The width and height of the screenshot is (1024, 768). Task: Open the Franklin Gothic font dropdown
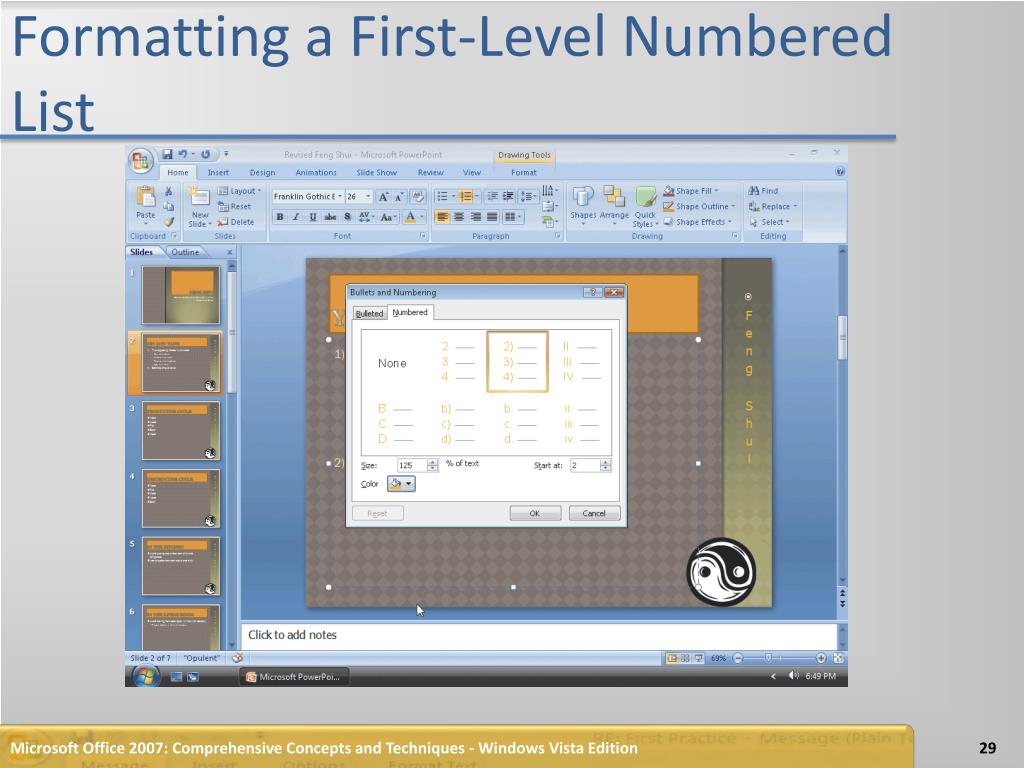click(x=340, y=197)
